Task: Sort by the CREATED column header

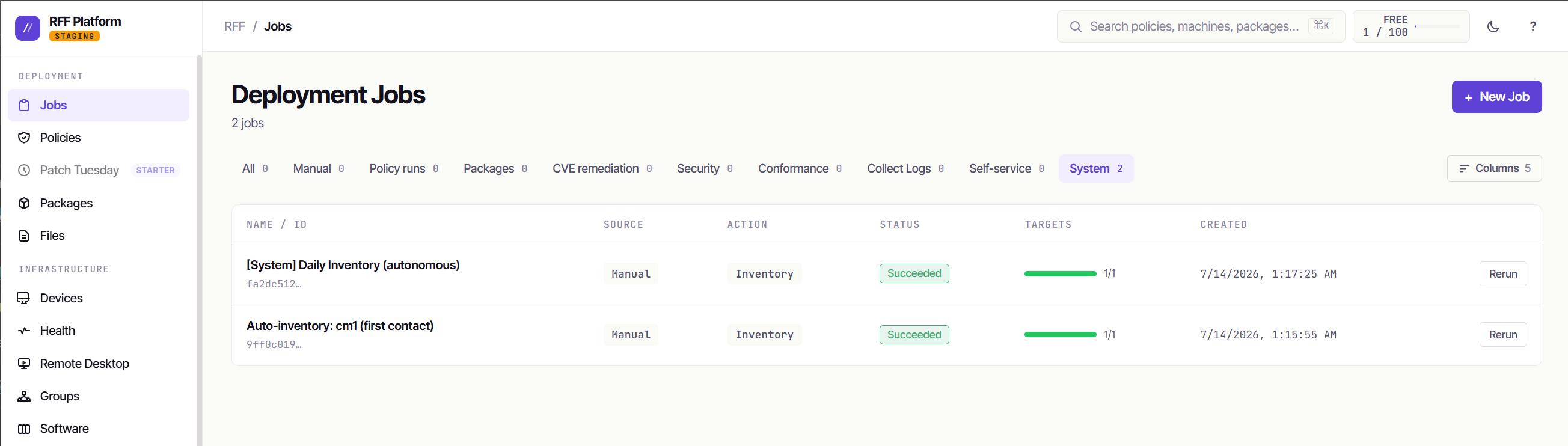Action: (x=1223, y=225)
